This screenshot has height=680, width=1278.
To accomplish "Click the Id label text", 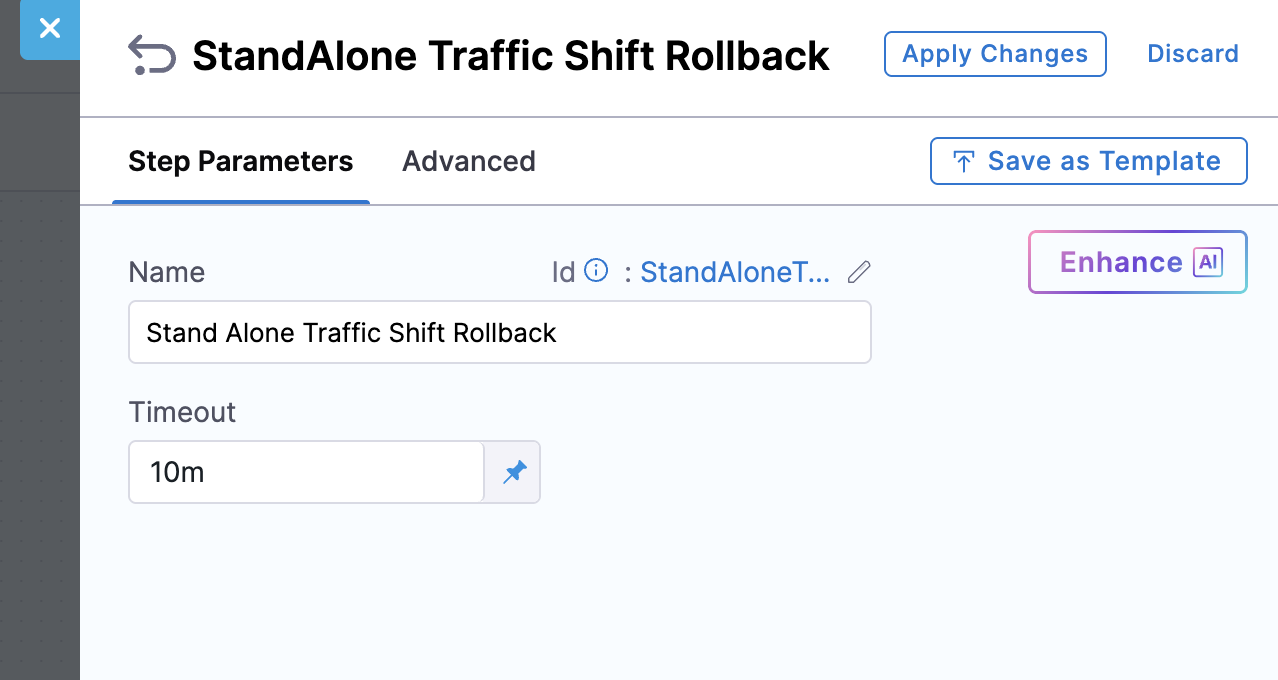I will pyautogui.click(x=563, y=272).
